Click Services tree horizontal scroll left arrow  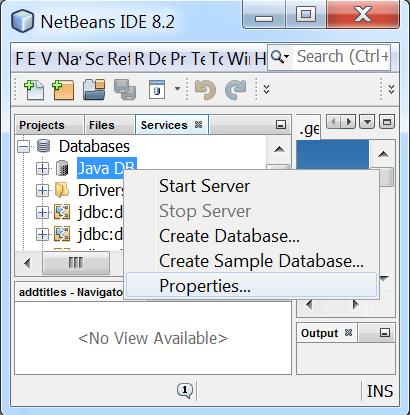tap(28, 263)
